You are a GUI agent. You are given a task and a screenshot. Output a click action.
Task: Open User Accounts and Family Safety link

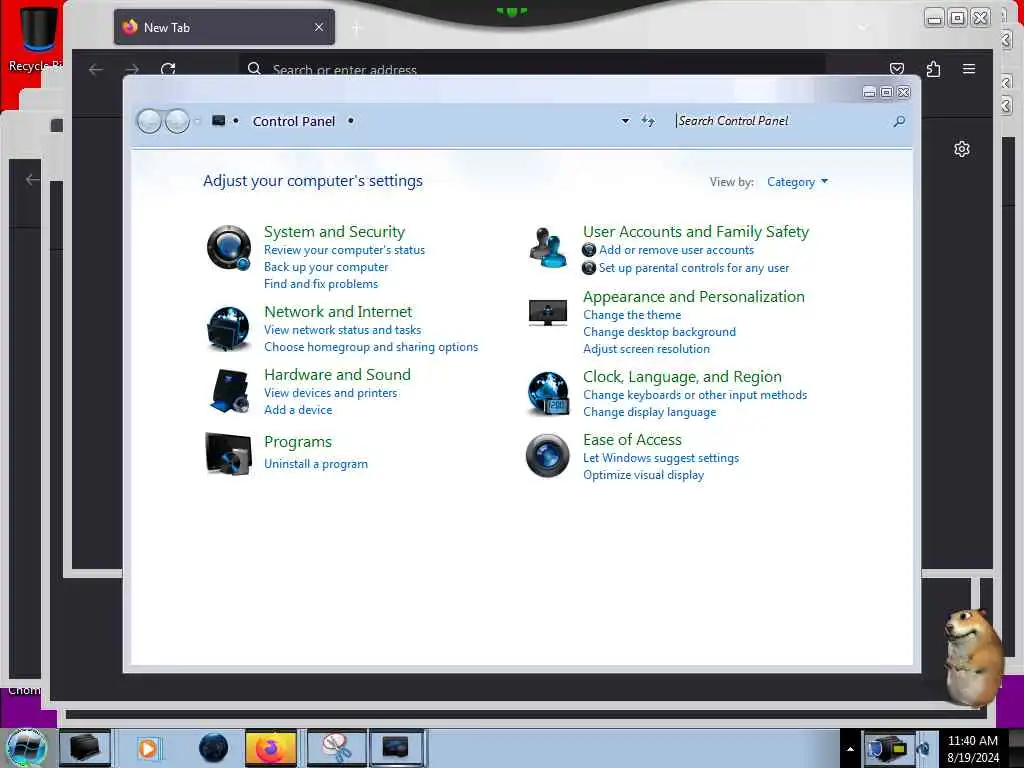696,232
